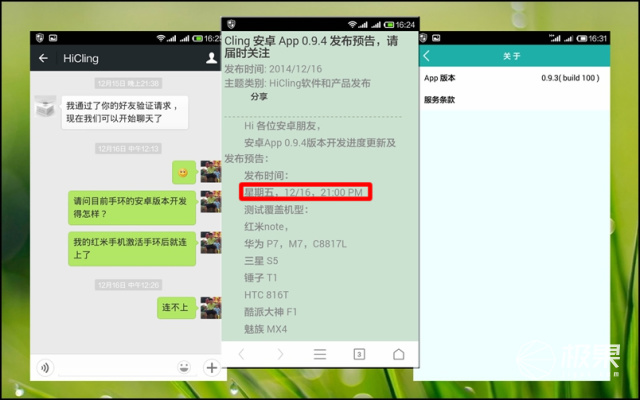
Task: Tap the version value '0.9.3( build 100 )'
Action: point(570,78)
